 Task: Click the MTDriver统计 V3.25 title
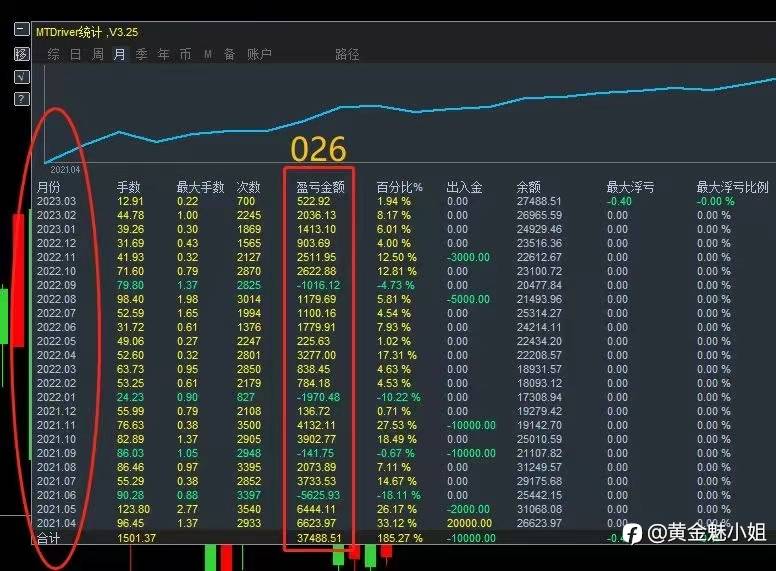click(x=87, y=33)
